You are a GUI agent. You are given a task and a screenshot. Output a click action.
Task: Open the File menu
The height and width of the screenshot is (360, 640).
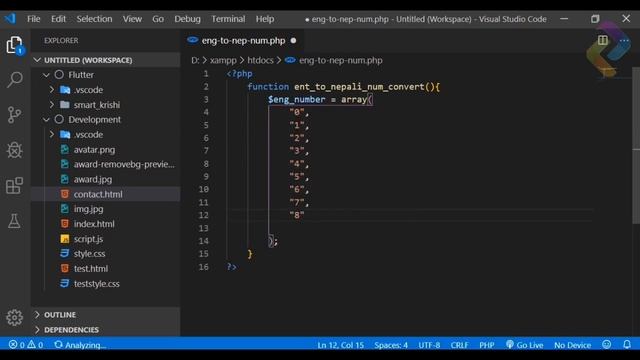coord(33,19)
